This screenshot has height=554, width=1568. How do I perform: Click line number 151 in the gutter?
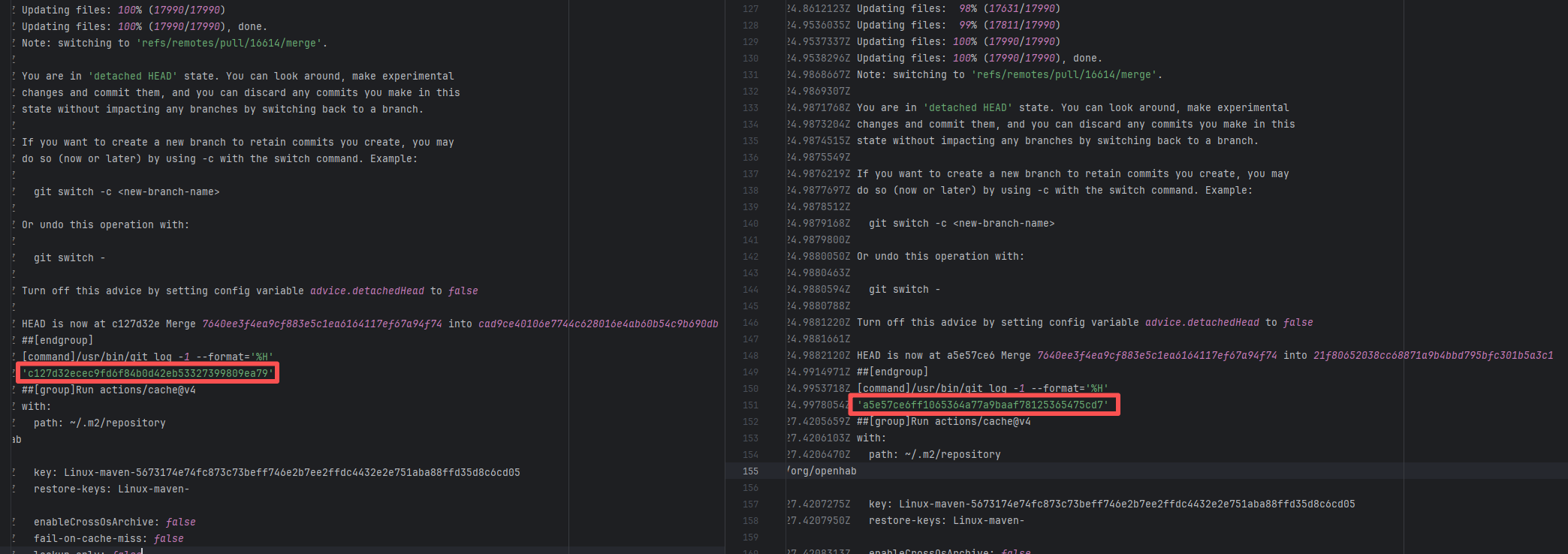click(750, 405)
